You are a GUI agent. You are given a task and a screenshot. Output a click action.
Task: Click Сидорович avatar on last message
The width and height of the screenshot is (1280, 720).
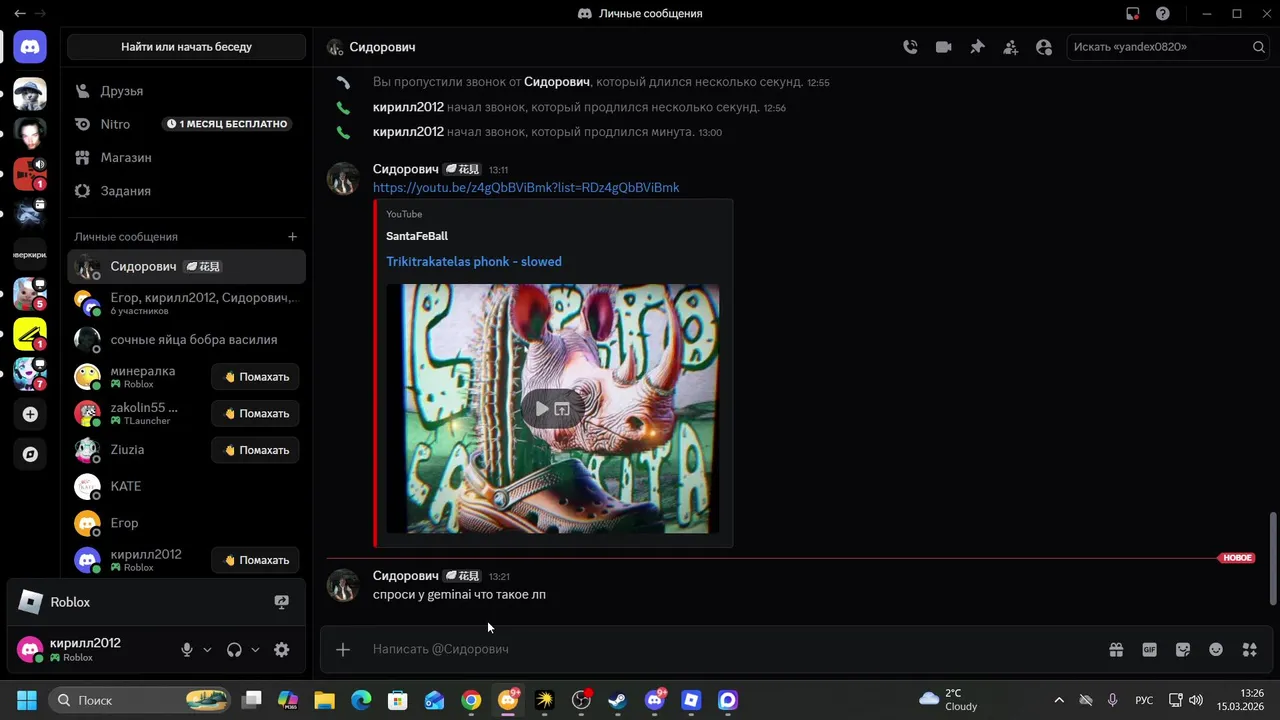343,585
